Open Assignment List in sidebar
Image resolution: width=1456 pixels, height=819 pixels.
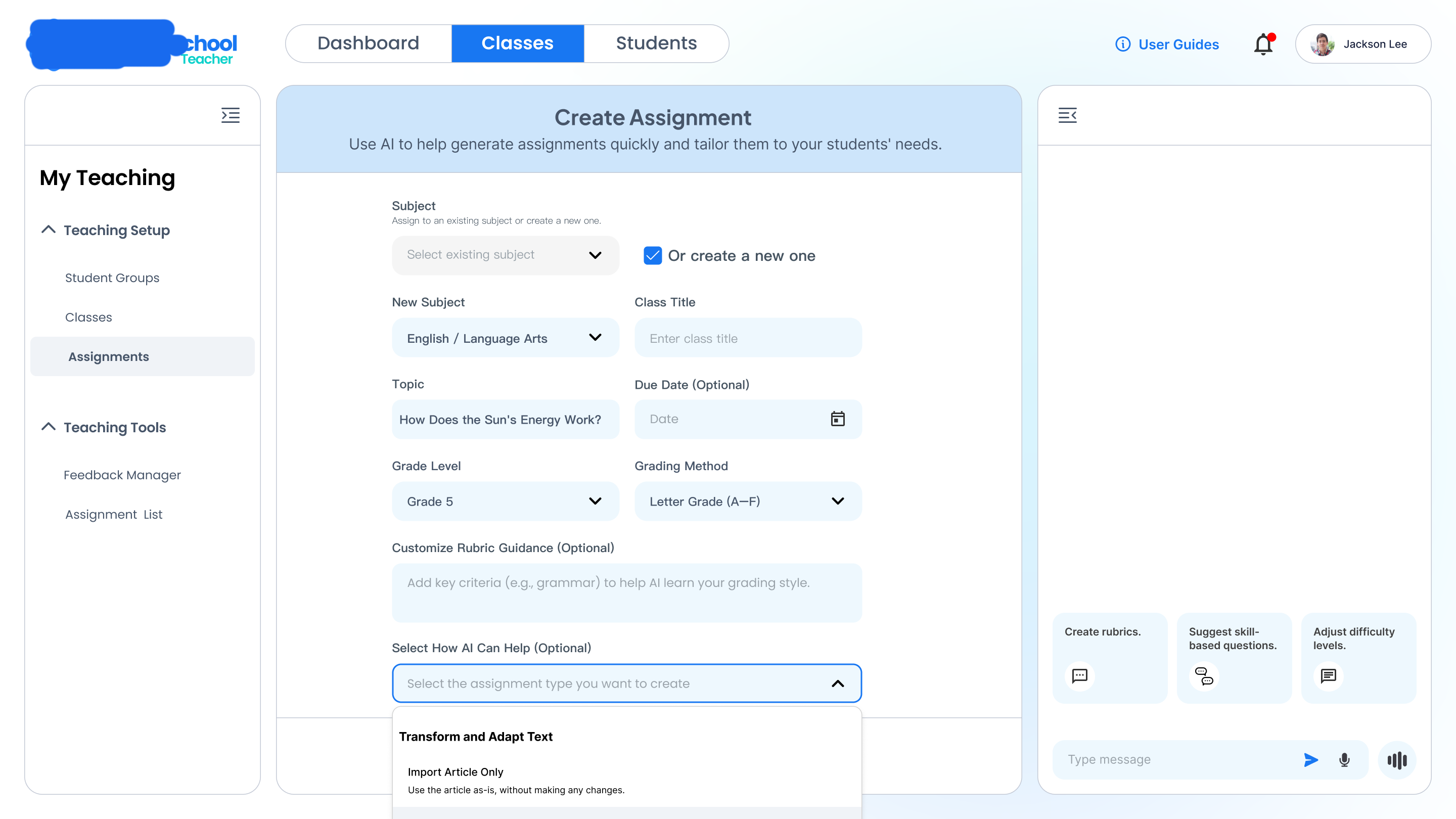(114, 514)
